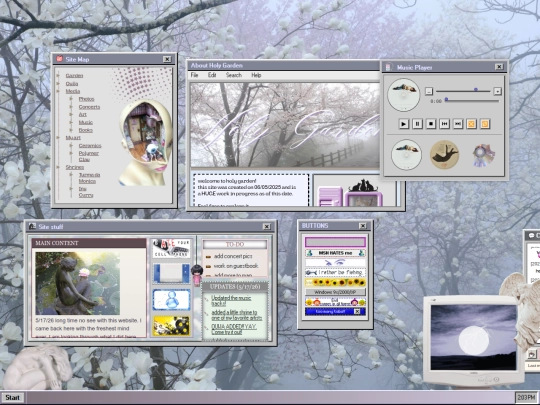Stop the Music Player track
The height and width of the screenshot is (405, 540).
click(431, 124)
